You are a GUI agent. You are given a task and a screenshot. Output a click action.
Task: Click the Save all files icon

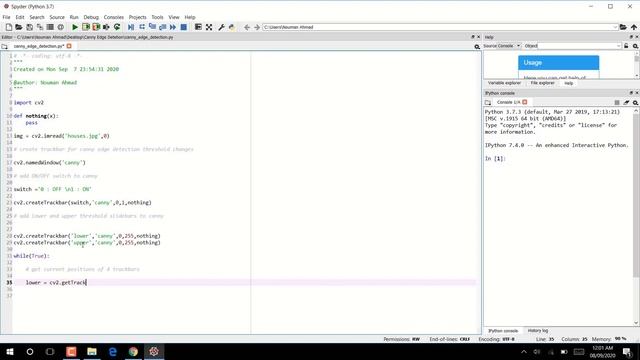(x=40, y=27)
